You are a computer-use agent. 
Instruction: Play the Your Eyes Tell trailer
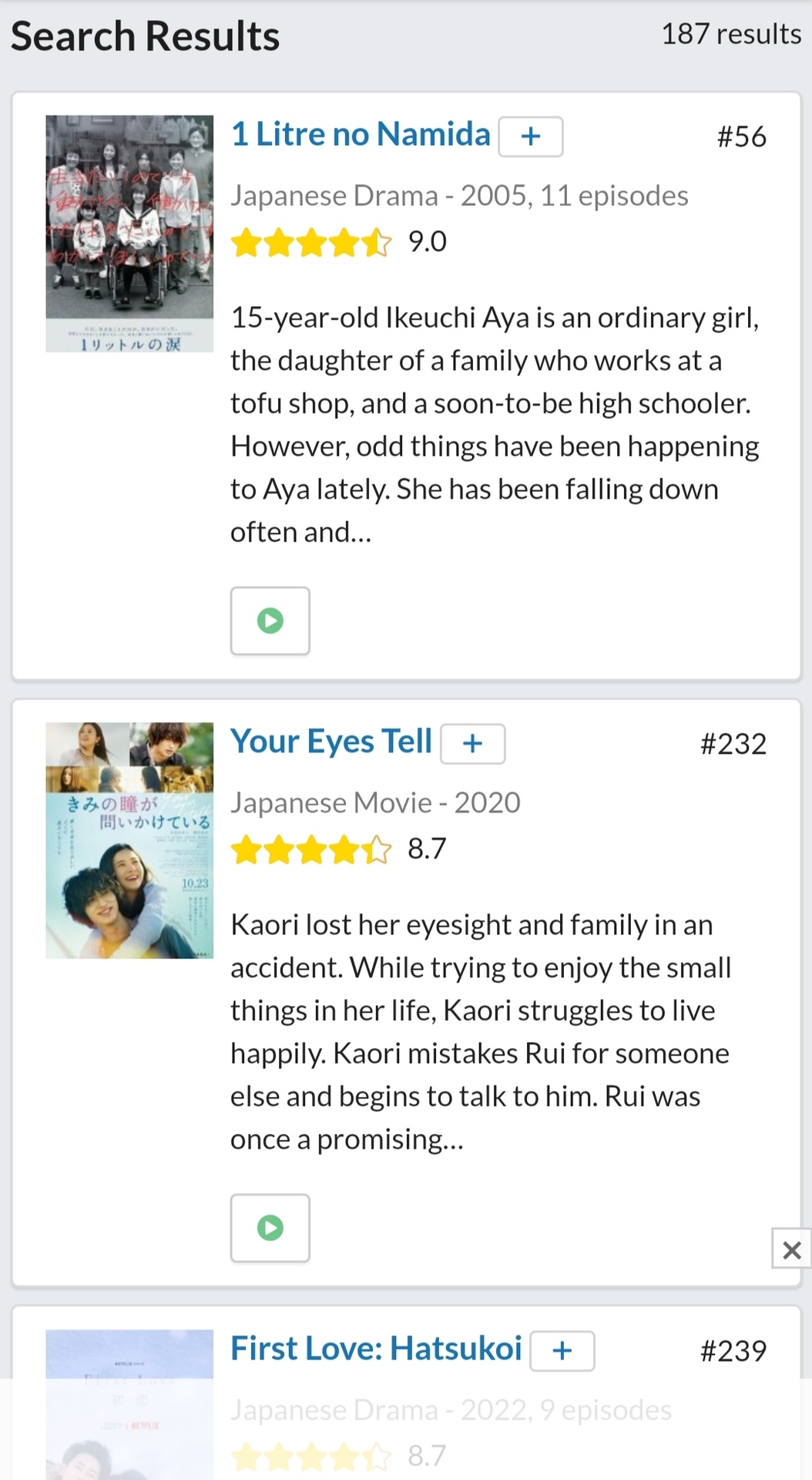pos(270,1228)
